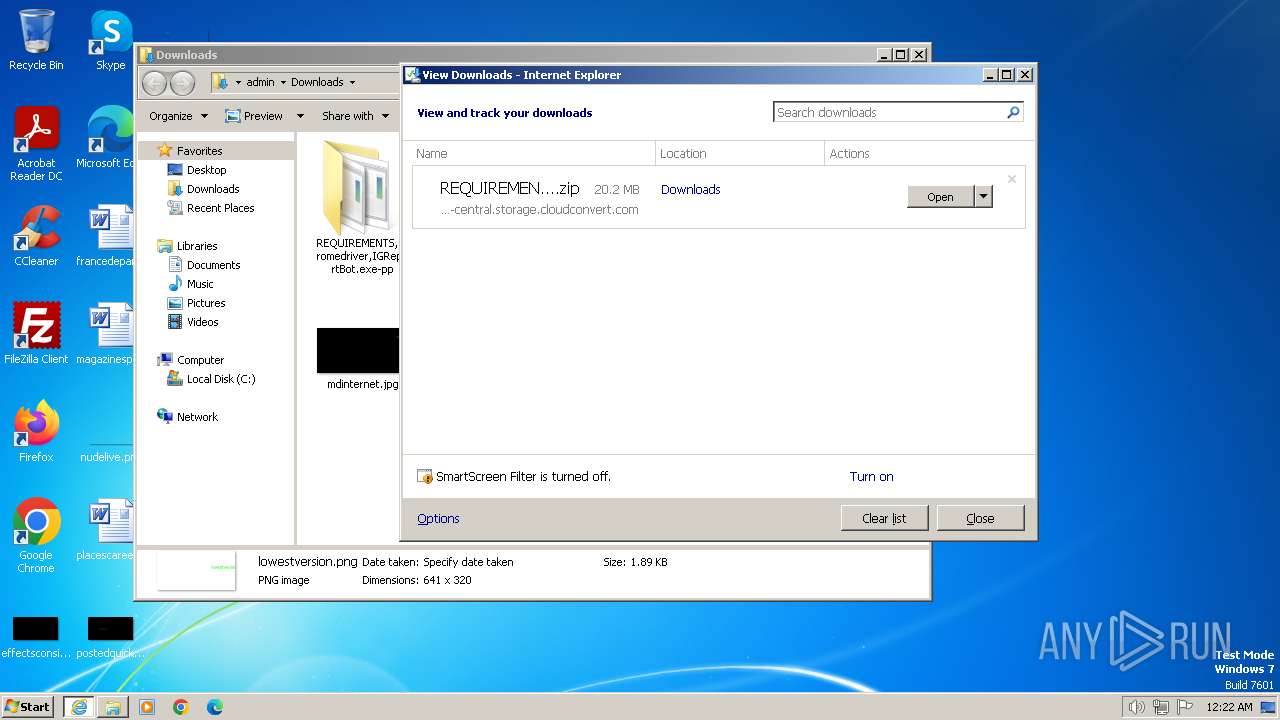The height and width of the screenshot is (720, 1280).
Task: Click the Search downloads input field
Action: (888, 112)
